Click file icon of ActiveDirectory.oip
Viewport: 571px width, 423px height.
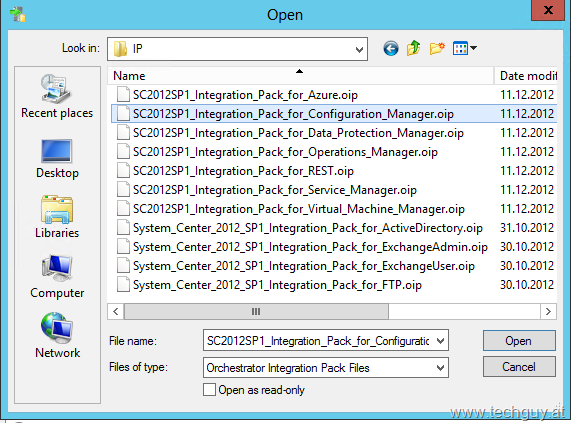(x=123, y=228)
